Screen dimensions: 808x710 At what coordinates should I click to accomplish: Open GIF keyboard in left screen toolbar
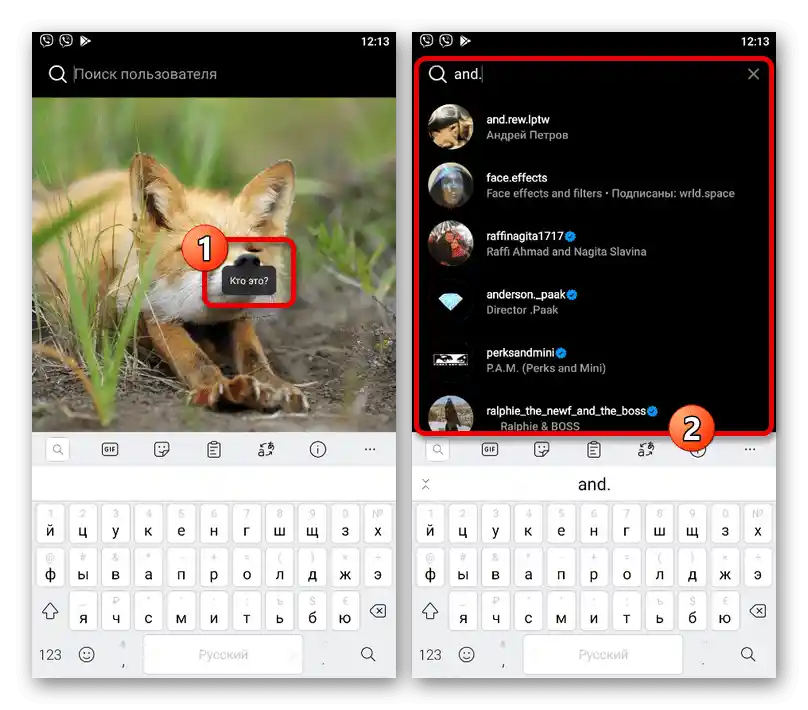coord(110,449)
